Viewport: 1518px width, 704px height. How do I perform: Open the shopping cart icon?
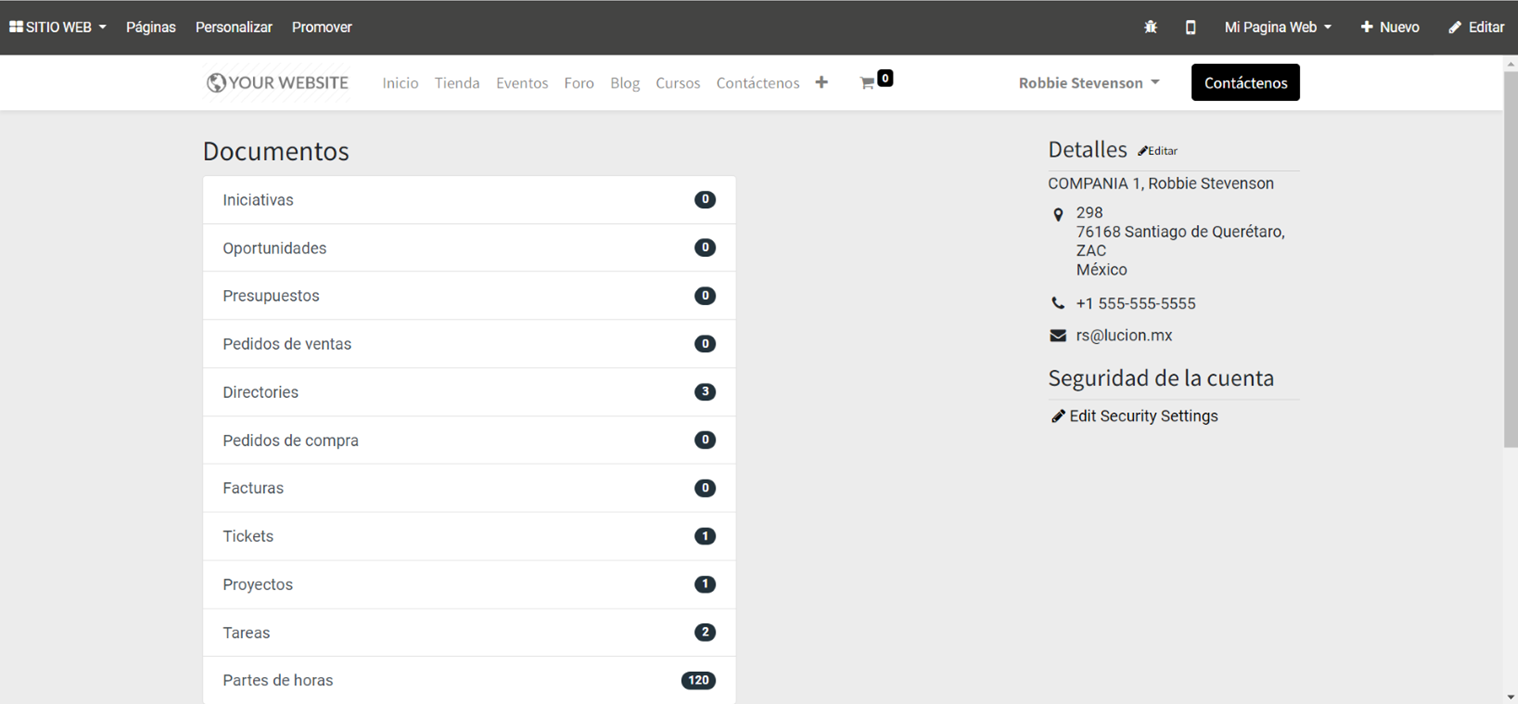click(x=867, y=83)
